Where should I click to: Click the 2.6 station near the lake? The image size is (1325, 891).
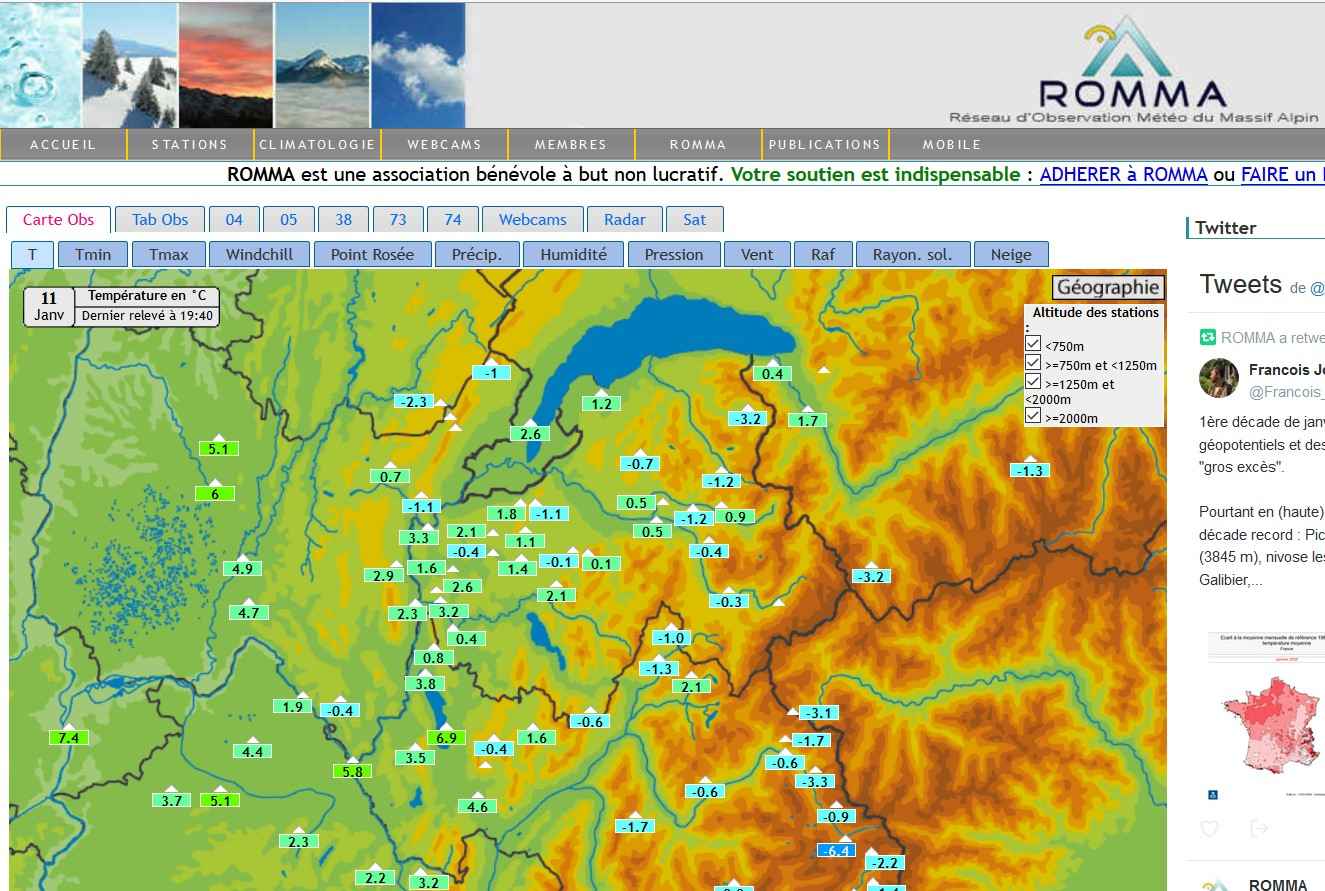tap(530, 433)
